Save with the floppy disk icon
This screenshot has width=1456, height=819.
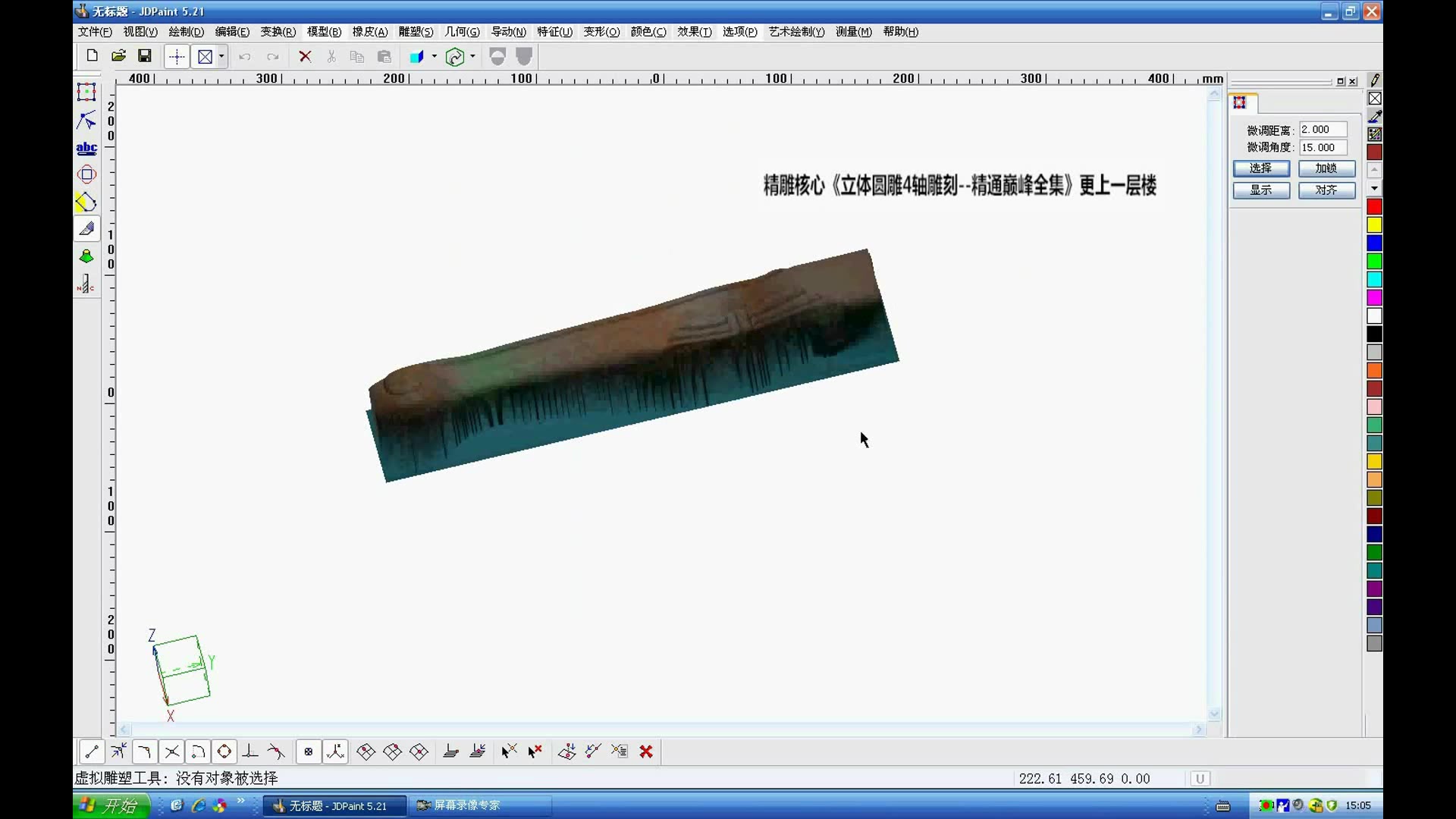tap(145, 56)
